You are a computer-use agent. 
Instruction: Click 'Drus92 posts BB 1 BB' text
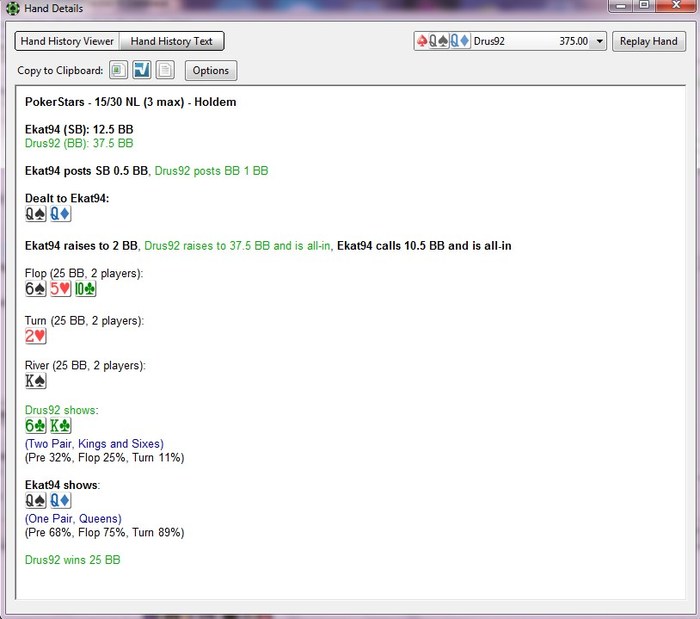click(x=211, y=171)
